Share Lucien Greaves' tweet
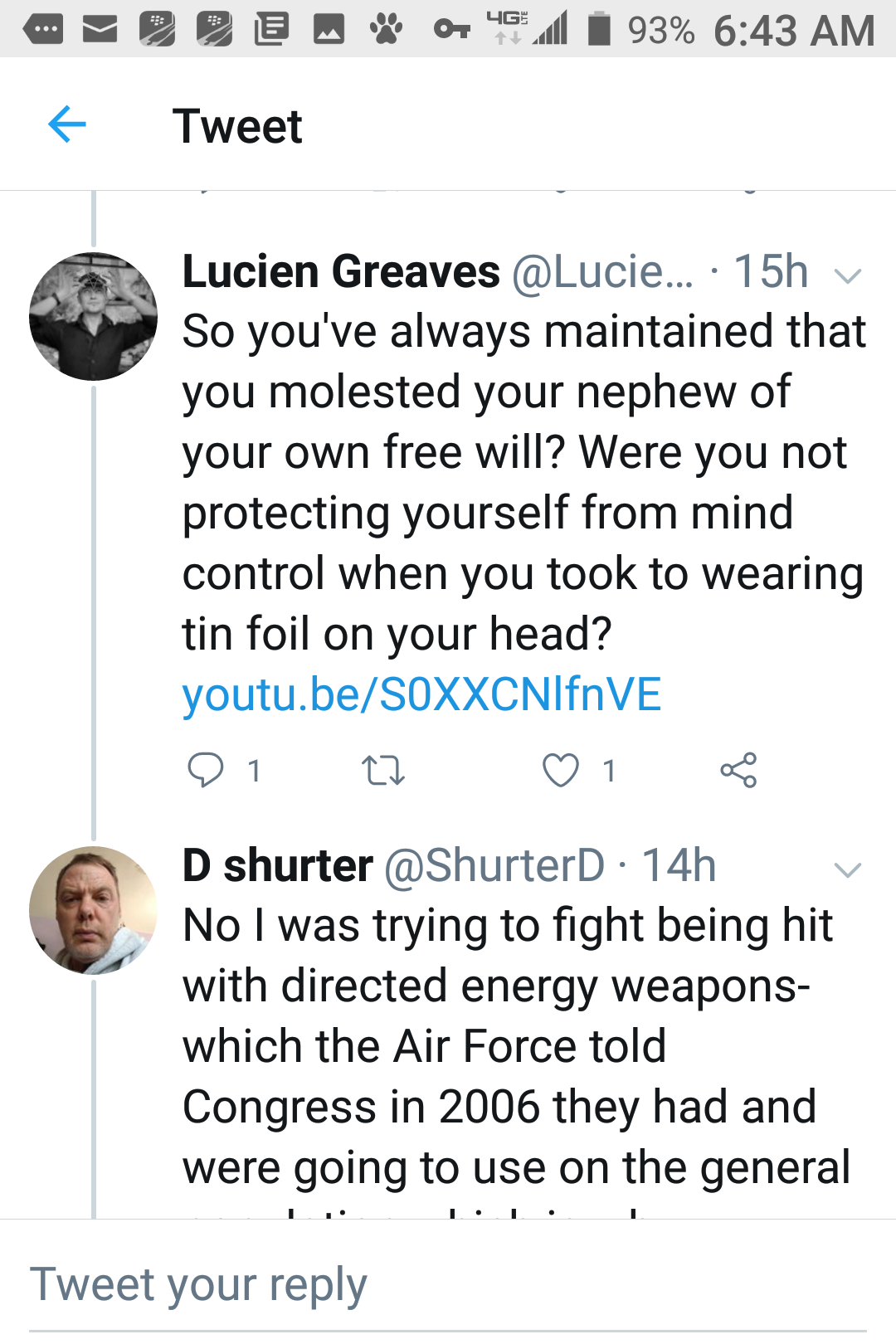The width and height of the screenshot is (896, 1344). [738, 770]
